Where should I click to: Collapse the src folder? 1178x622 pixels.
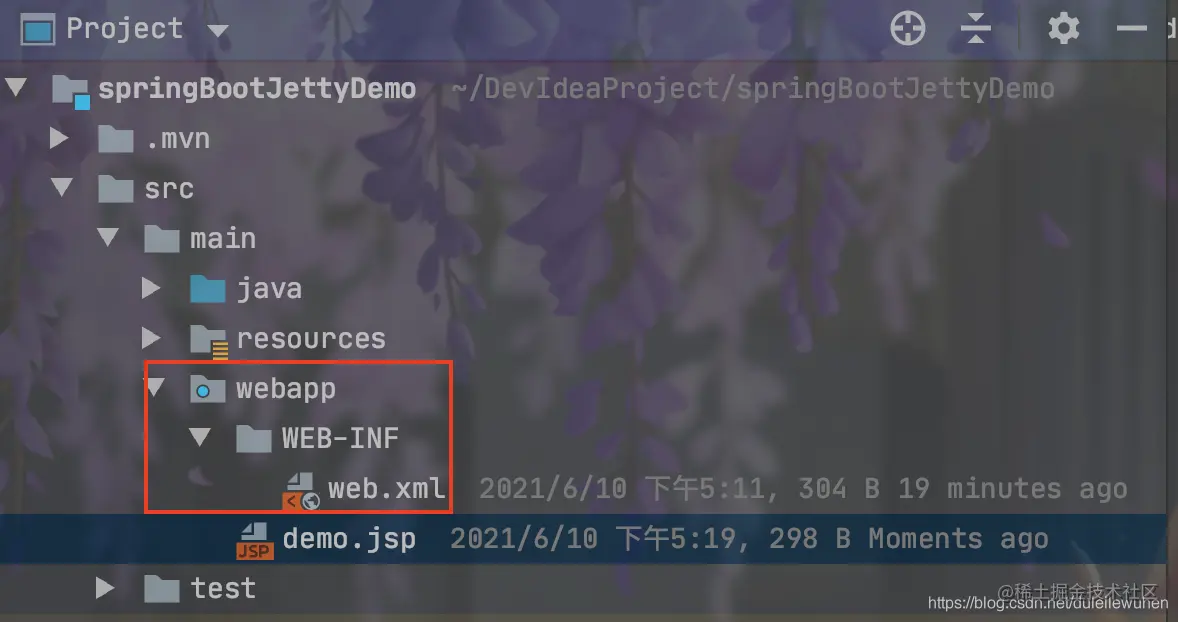pyautogui.click(x=62, y=187)
